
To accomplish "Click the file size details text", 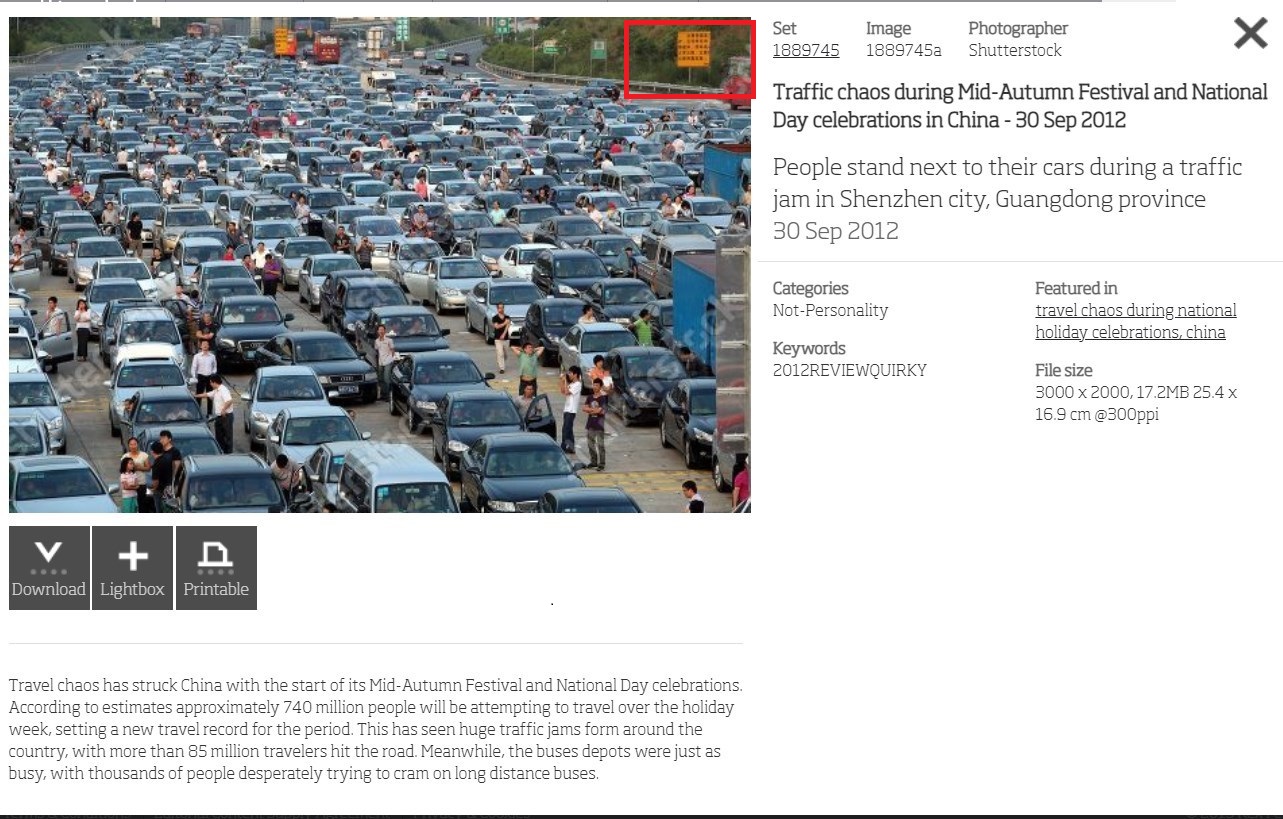I will 1136,403.
